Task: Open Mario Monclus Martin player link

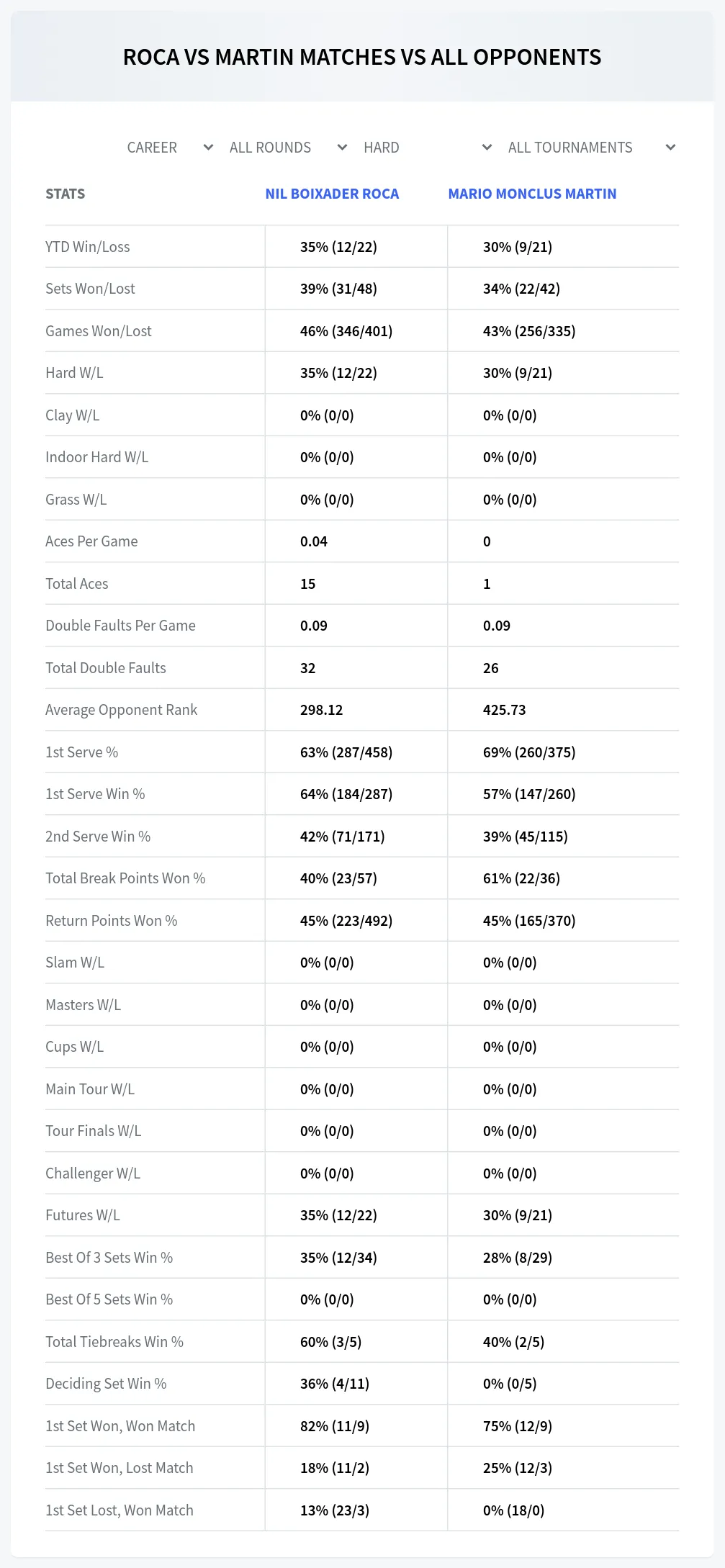Action: coord(532,194)
